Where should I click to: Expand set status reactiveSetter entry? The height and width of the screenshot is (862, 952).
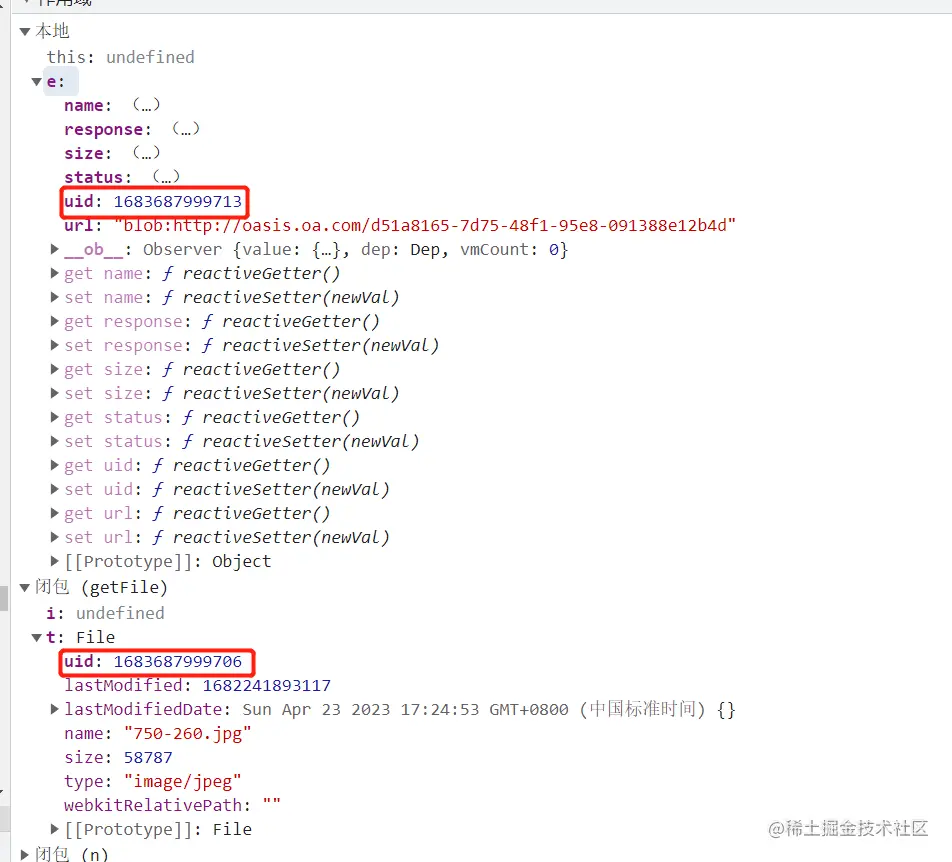(x=55, y=441)
